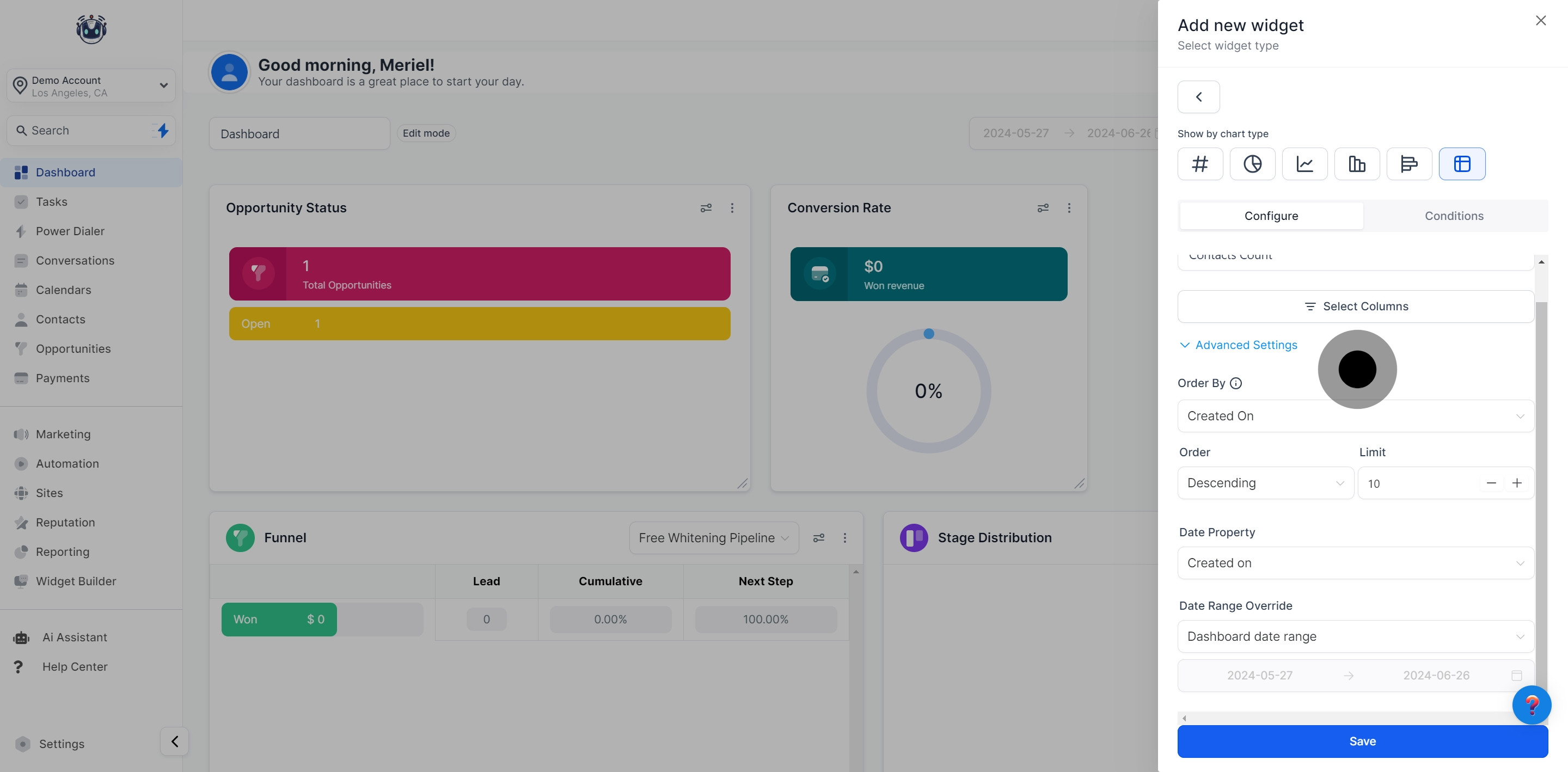Screen dimensions: 1568x772
Task: Select the number (#) chart type
Action: tap(1200, 164)
